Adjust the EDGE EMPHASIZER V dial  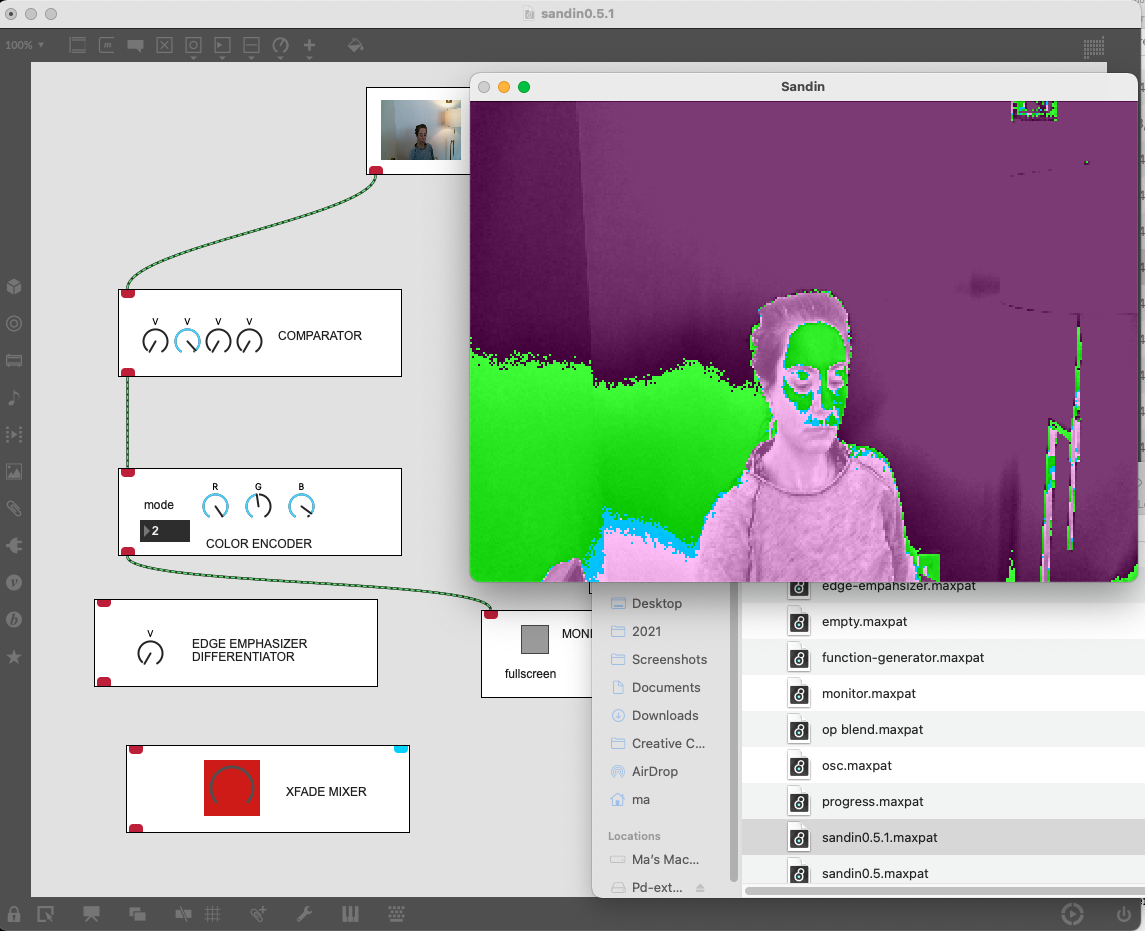click(x=150, y=652)
